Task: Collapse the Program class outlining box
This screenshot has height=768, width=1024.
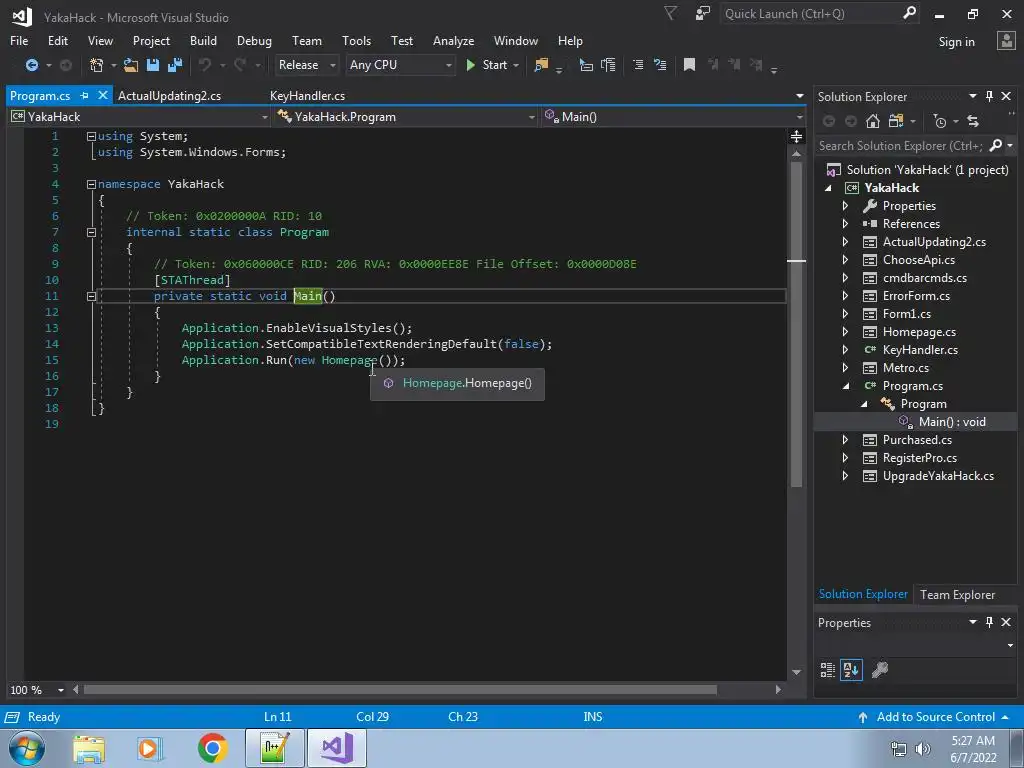Action: point(91,232)
